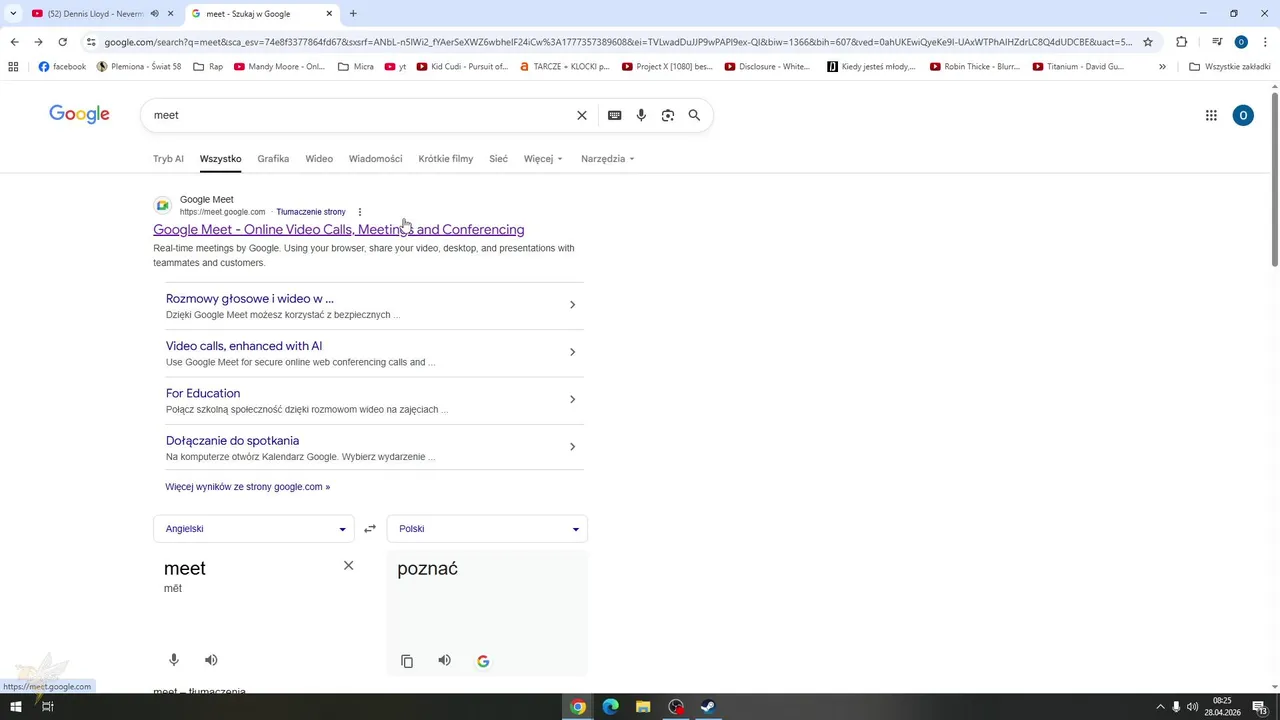The image size is (1280, 720).
Task: Open the three-dot menu next to Google Meet result
Action: pos(360,212)
